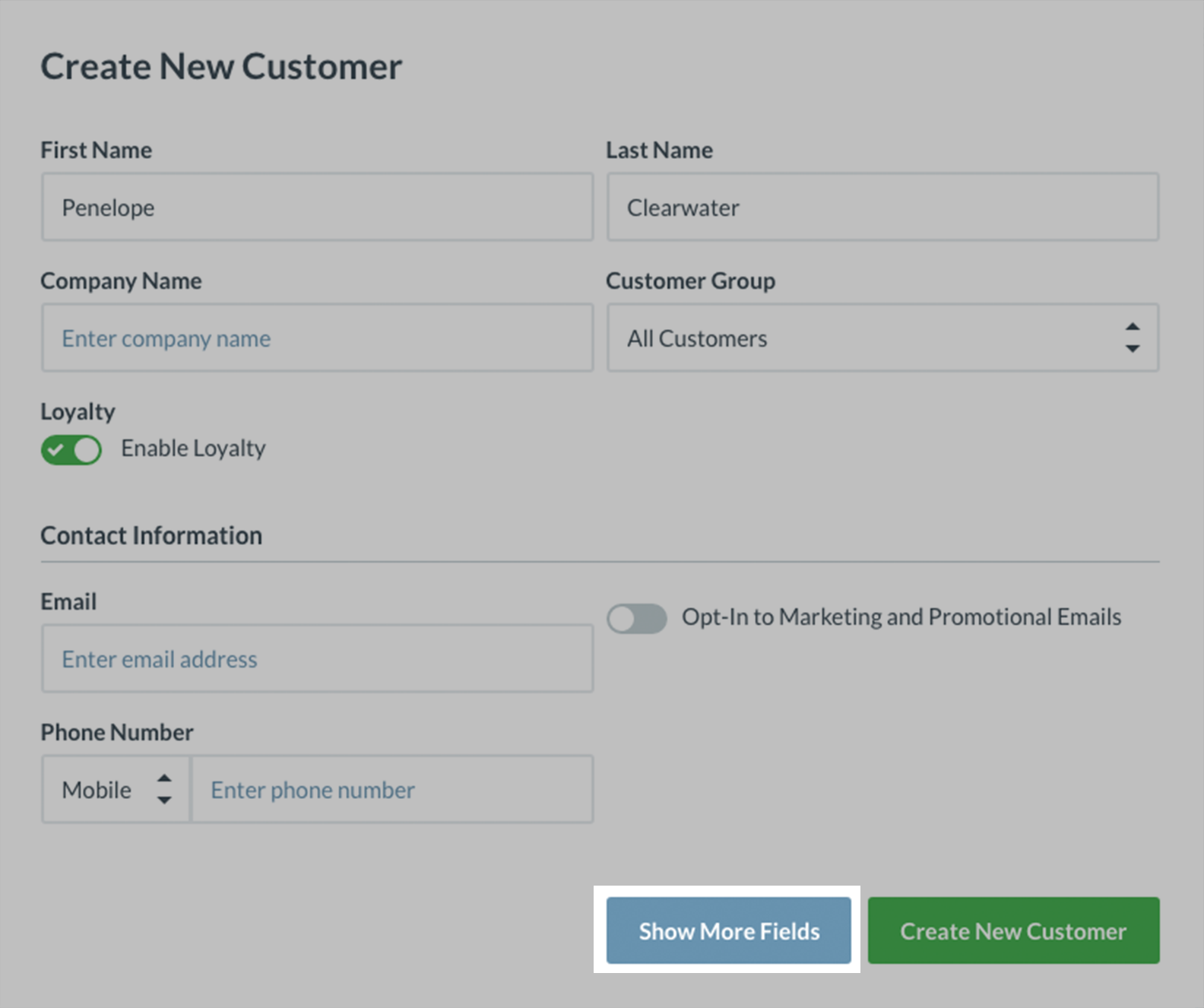Viewport: 1204px width, 1008px height.
Task: Click the First Name field label
Action: (x=96, y=151)
